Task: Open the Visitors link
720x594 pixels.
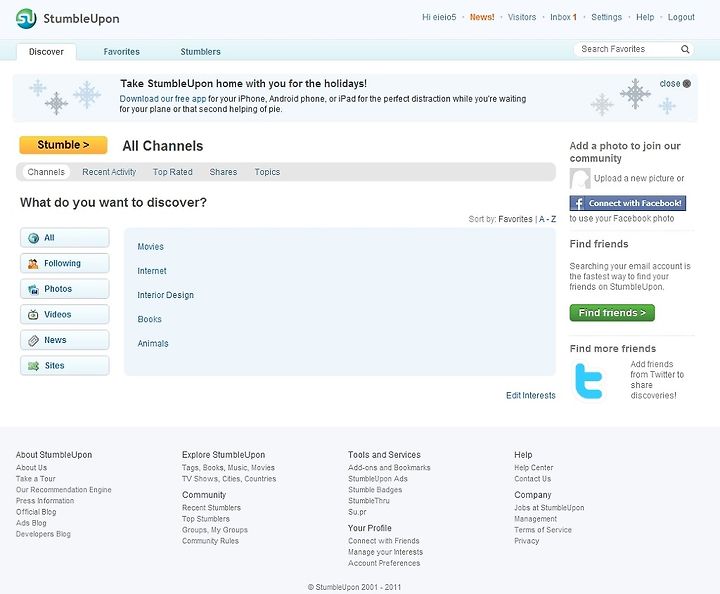Action: [522, 17]
